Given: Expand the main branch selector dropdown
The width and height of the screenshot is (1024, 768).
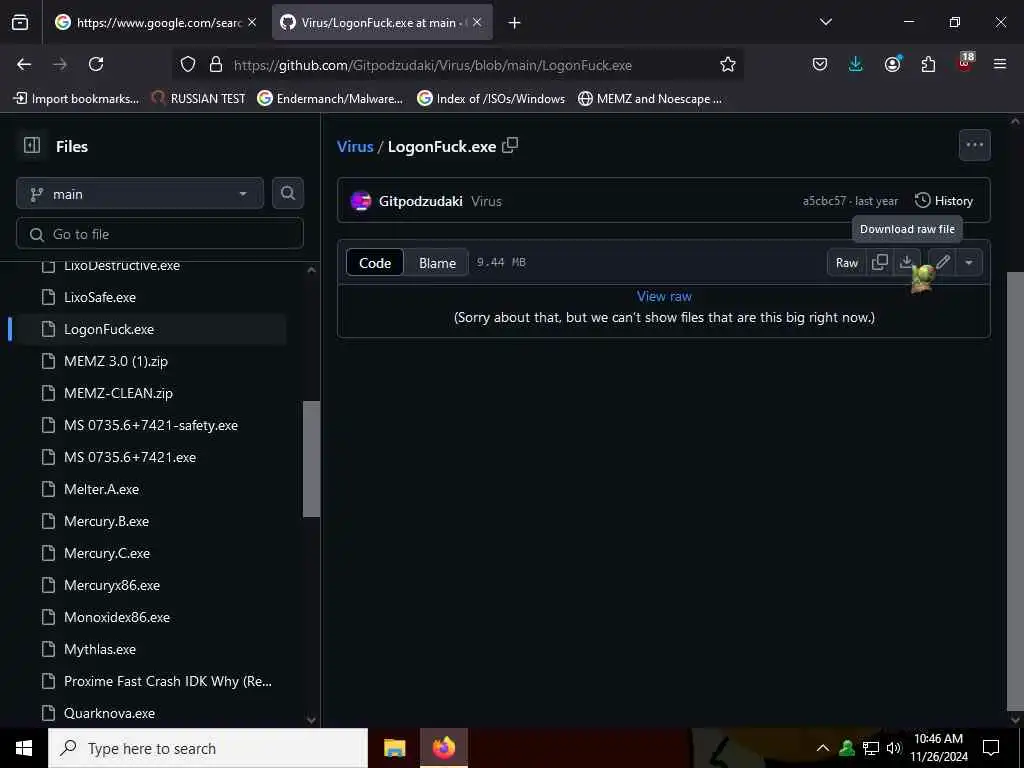Looking at the screenshot, I should click(140, 193).
